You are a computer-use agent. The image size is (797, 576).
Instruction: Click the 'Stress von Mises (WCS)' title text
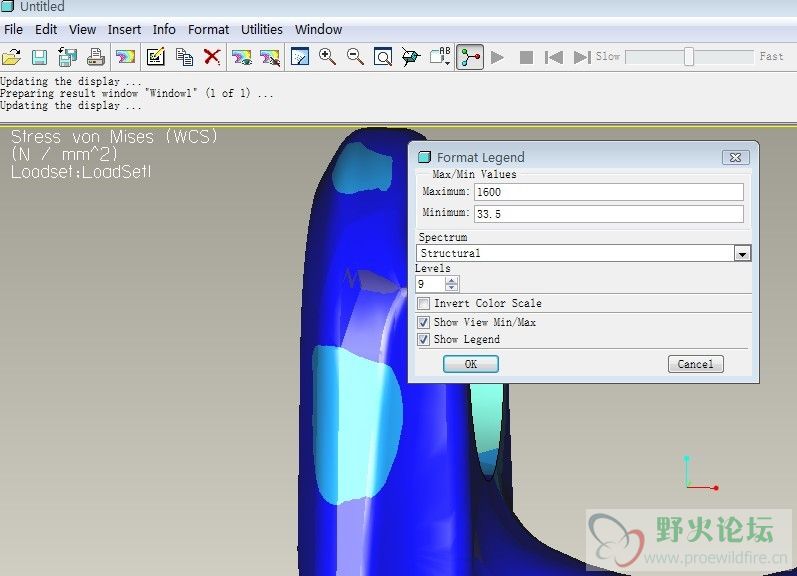coord(114,137)
